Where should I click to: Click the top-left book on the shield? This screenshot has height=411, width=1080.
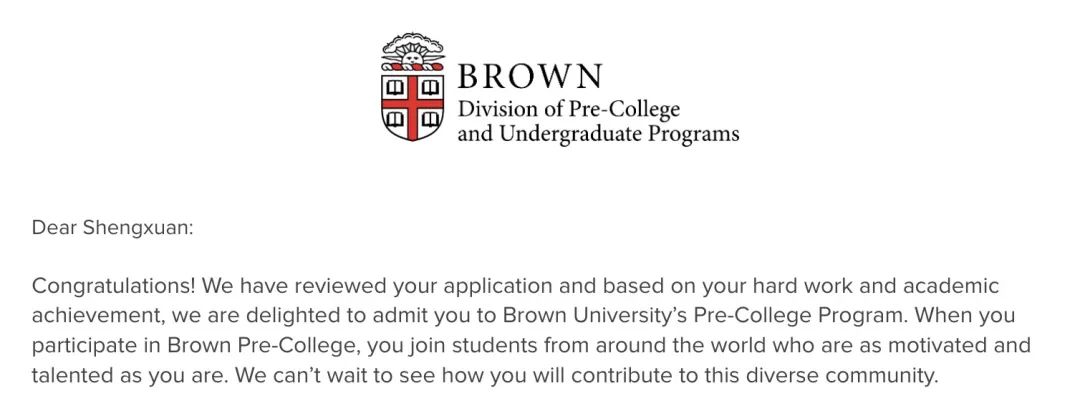point(395,87)
